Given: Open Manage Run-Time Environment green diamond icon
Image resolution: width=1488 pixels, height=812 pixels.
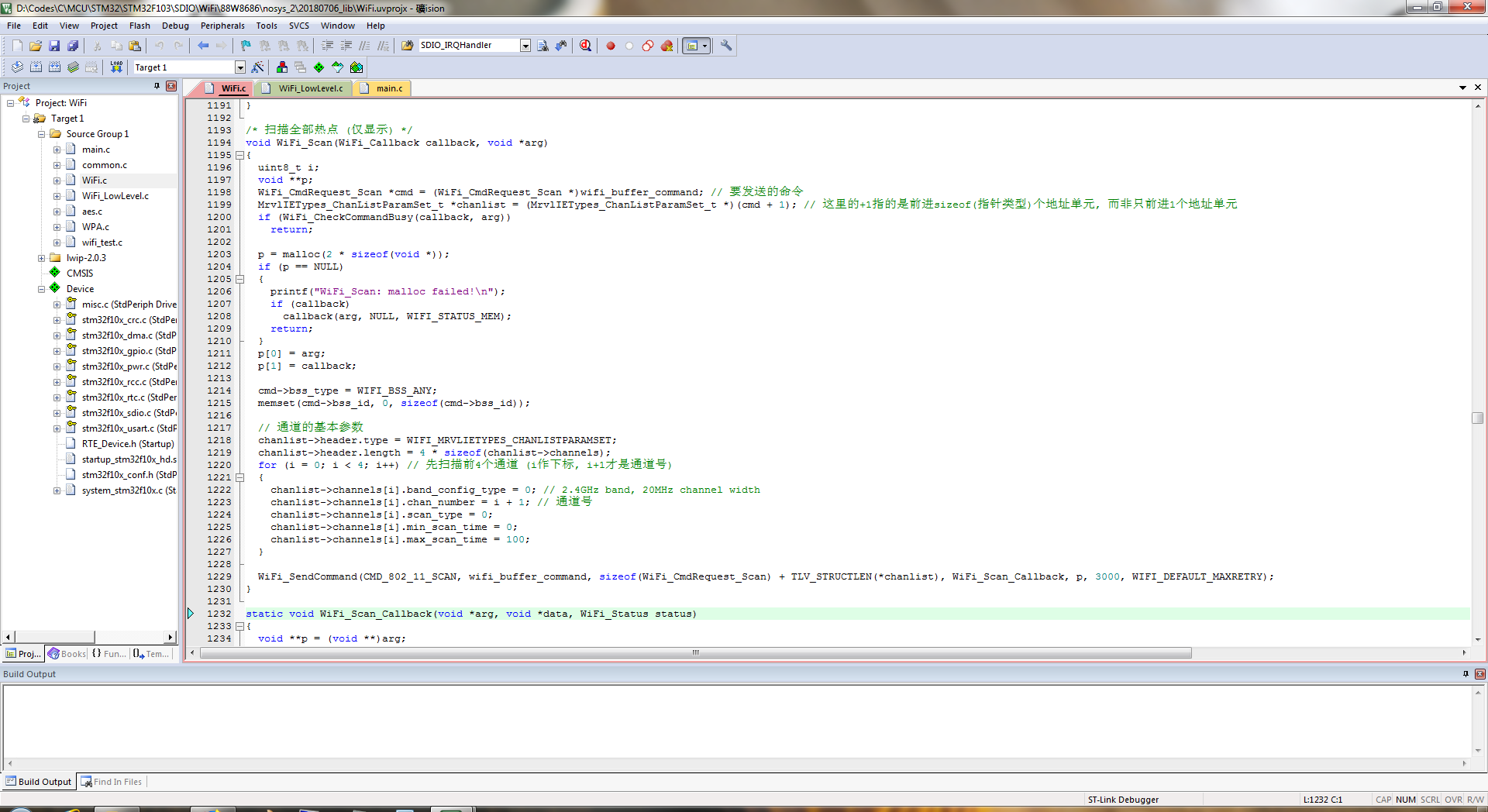Looking at the screenshot, I should point(319,67).
